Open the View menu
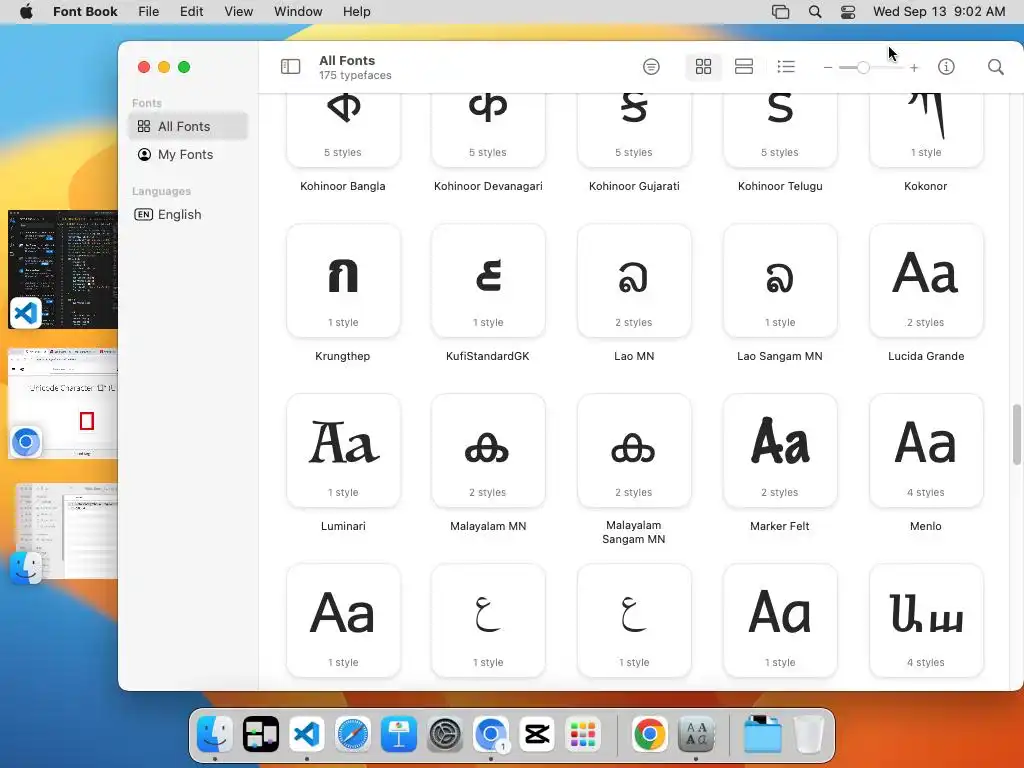Image resolution: width=1024 pixels, height=768 pixels. click(x=238, y=11)
